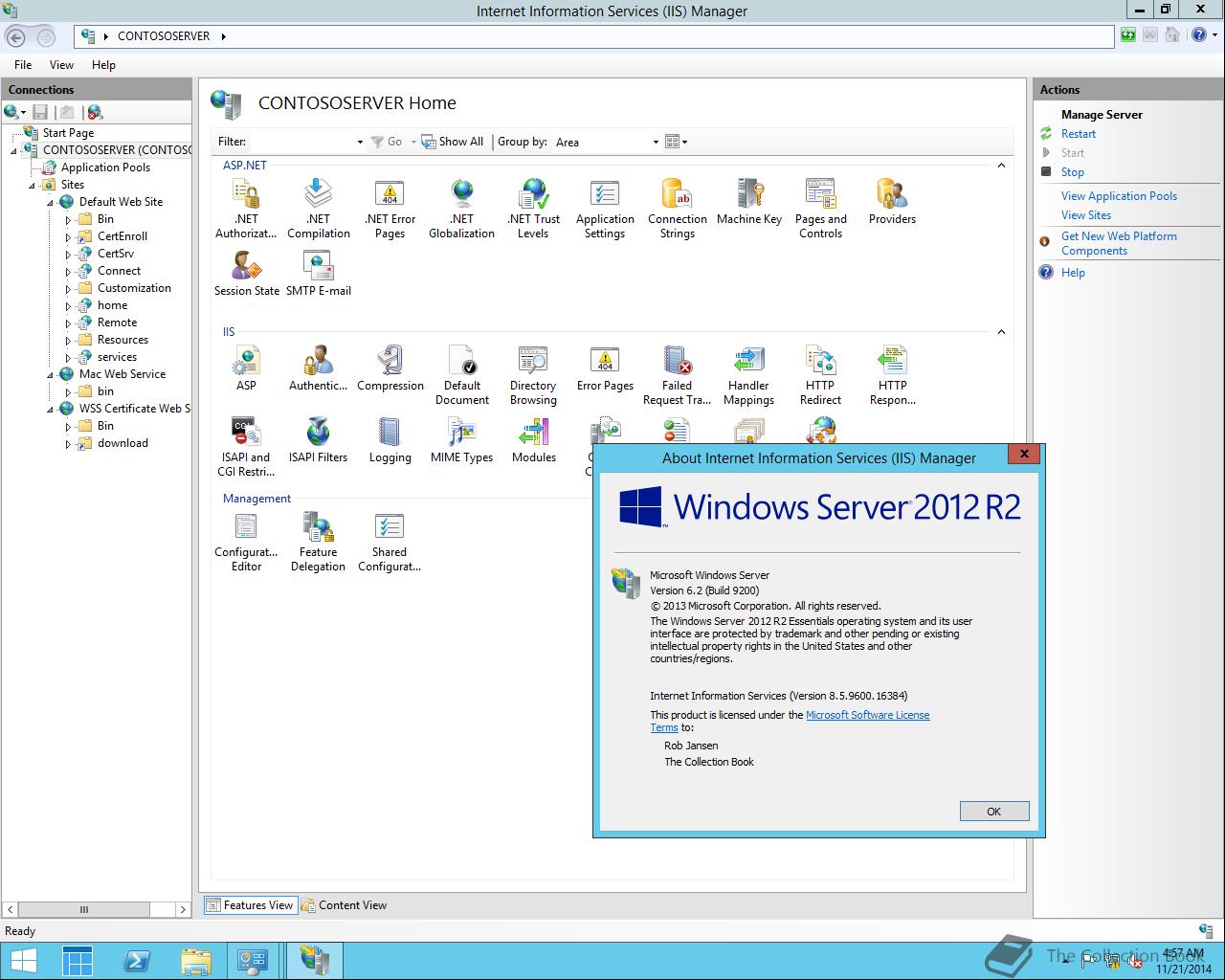Select Application Pools in Connections tree
This screenshot has width=1225, height=980.
(105, 167)
